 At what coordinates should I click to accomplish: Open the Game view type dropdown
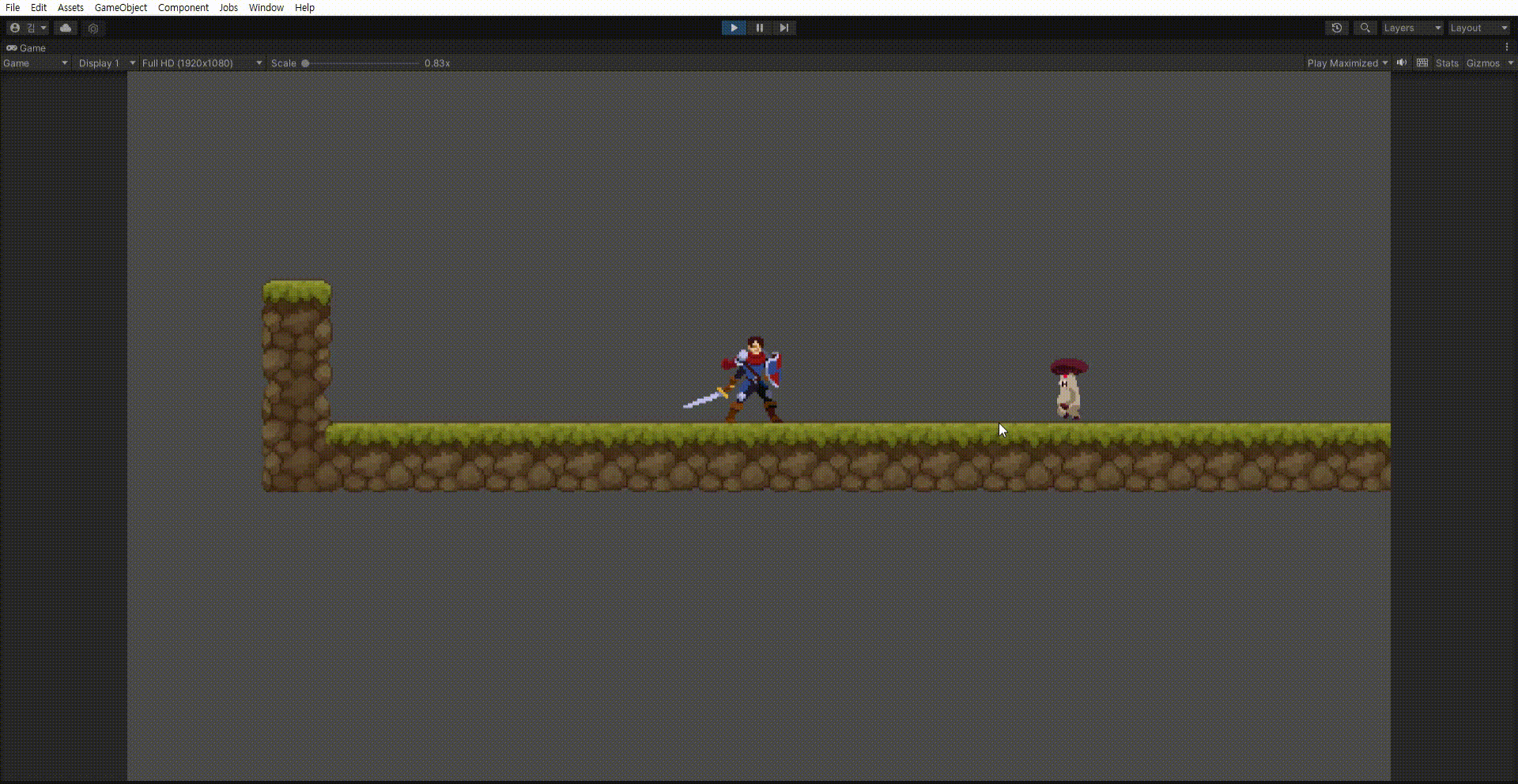36,63
